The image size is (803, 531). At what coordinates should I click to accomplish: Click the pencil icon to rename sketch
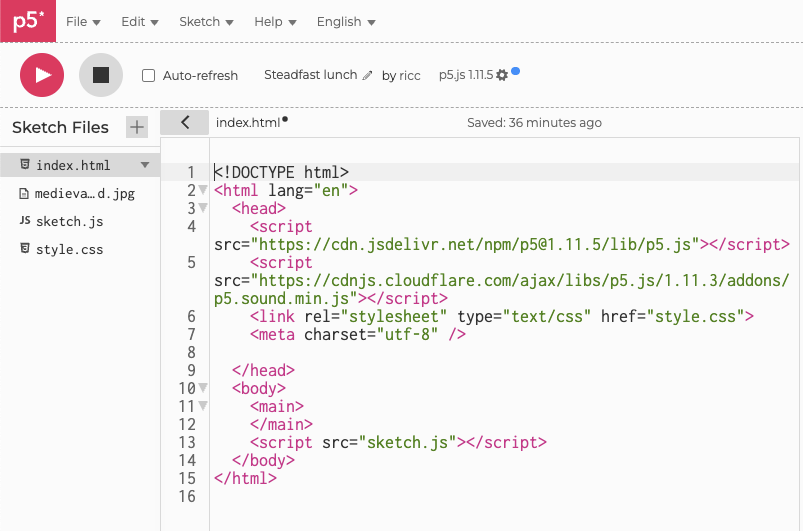tap(368, 76)
